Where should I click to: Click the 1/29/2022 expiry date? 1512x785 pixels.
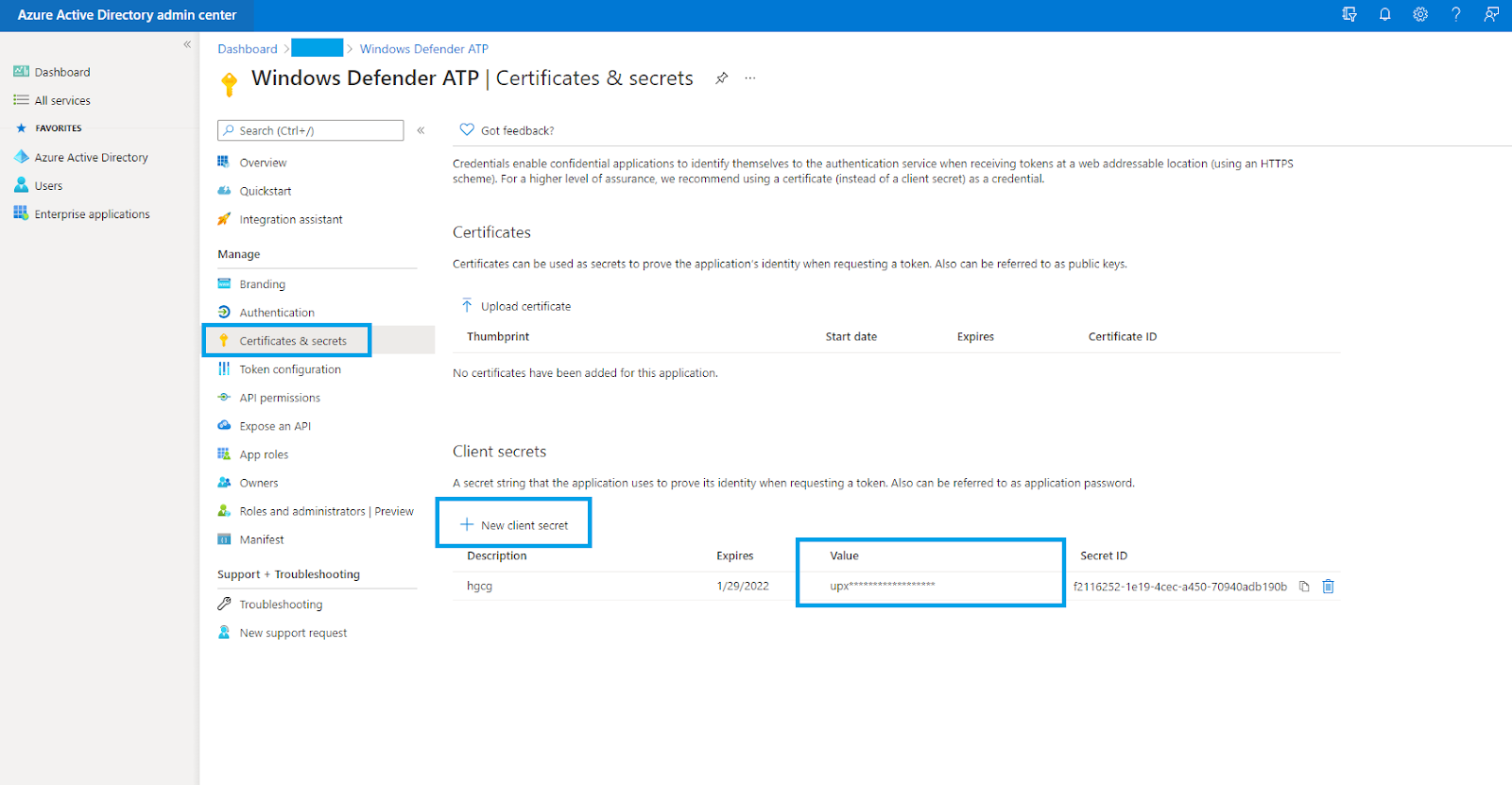click(x=743, y=587)
